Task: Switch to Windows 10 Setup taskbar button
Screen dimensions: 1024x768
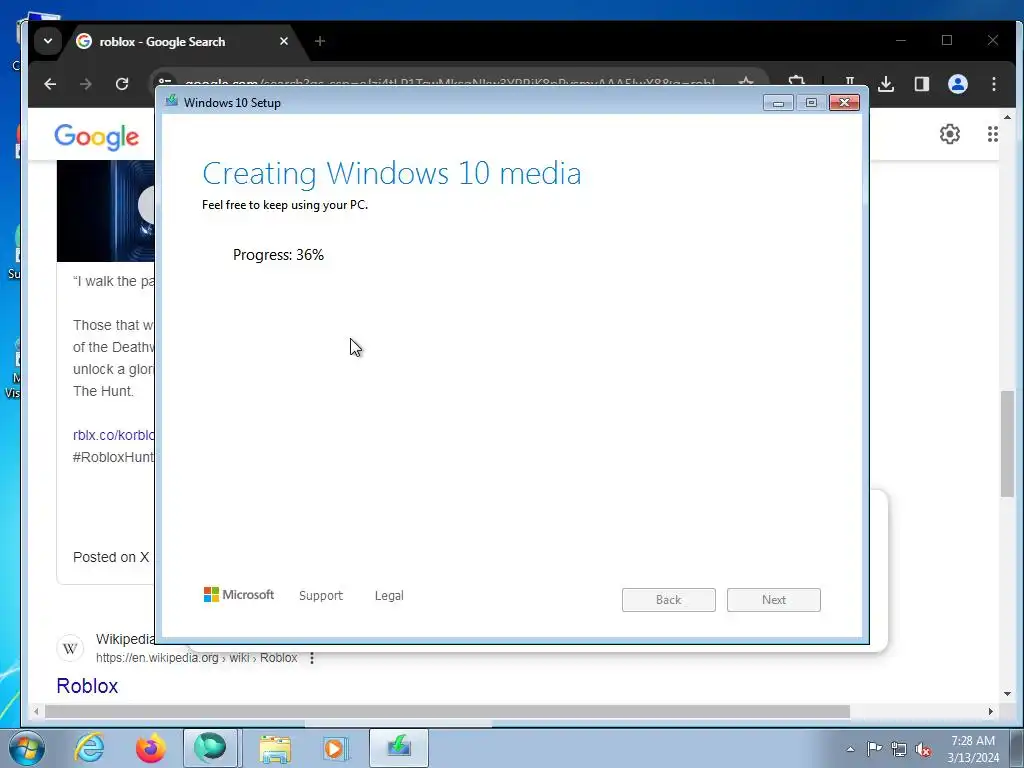Action: point(399,748)
